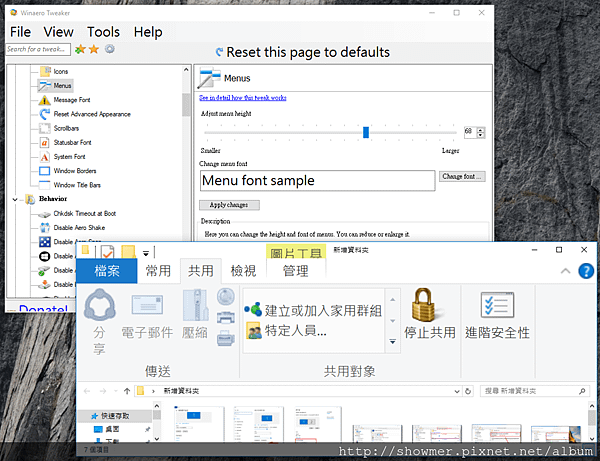Collapse the Behavior tree category
The image size is (600, 461).
coord(15,199)
